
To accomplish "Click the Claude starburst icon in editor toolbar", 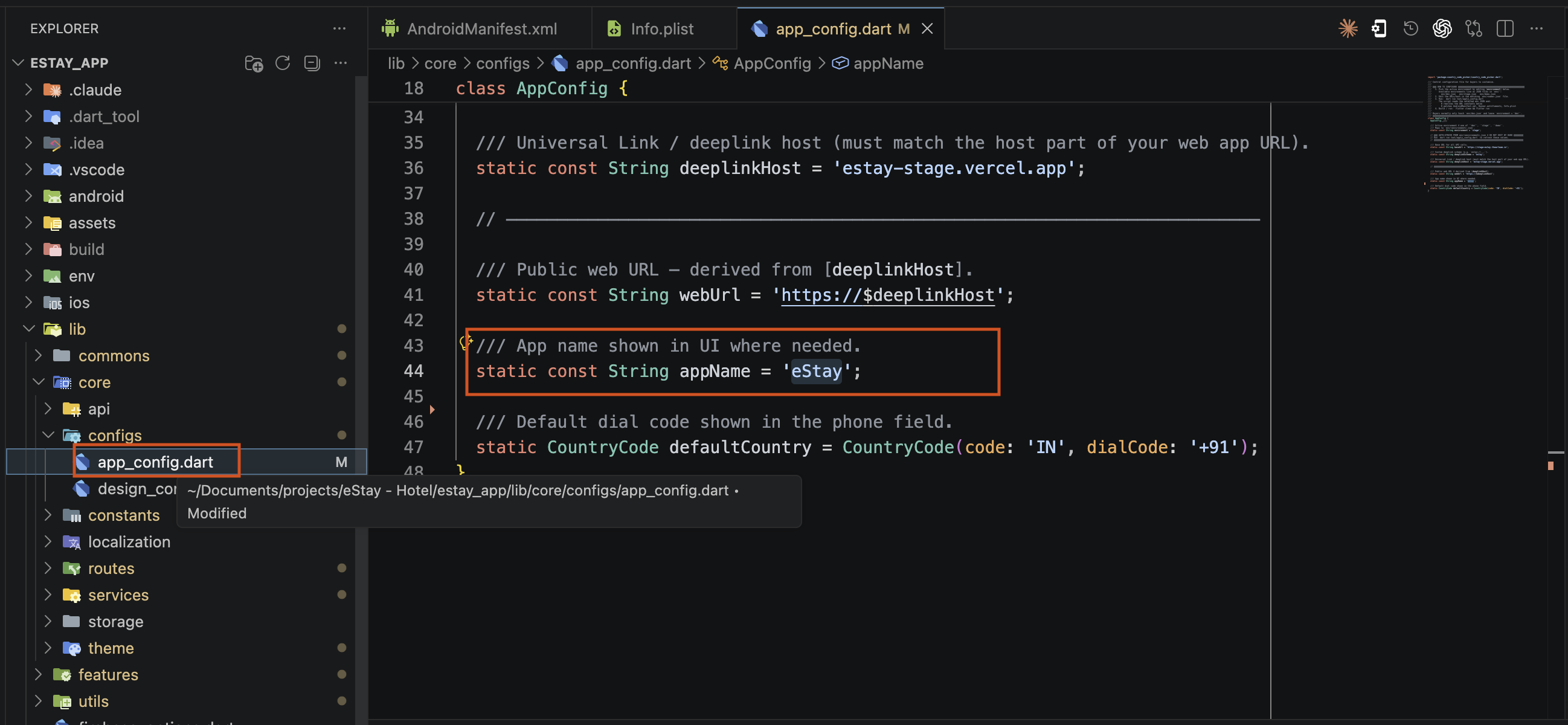I will point(1348,28).
